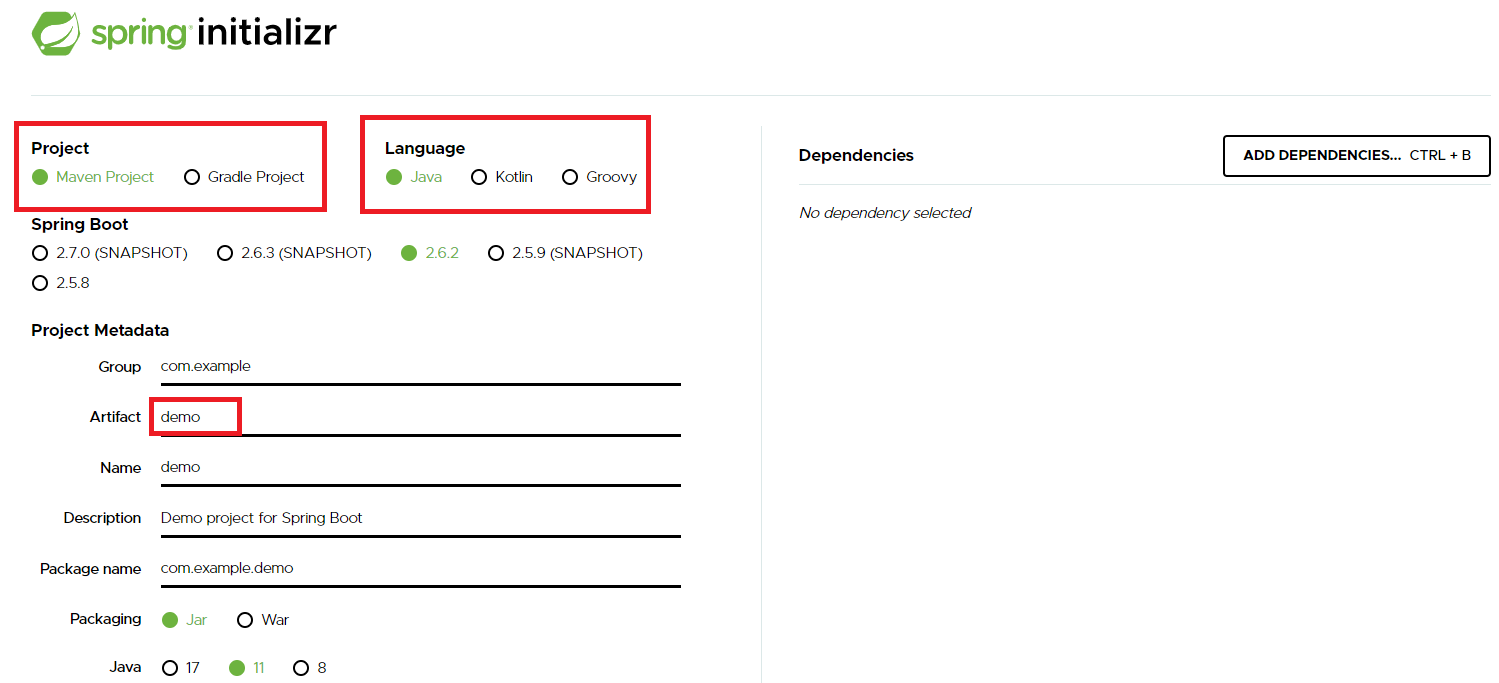Click the Spring Initializr logo
Image resolution: width=1499 pixels, height=683 pixels.
click(184, 33)
